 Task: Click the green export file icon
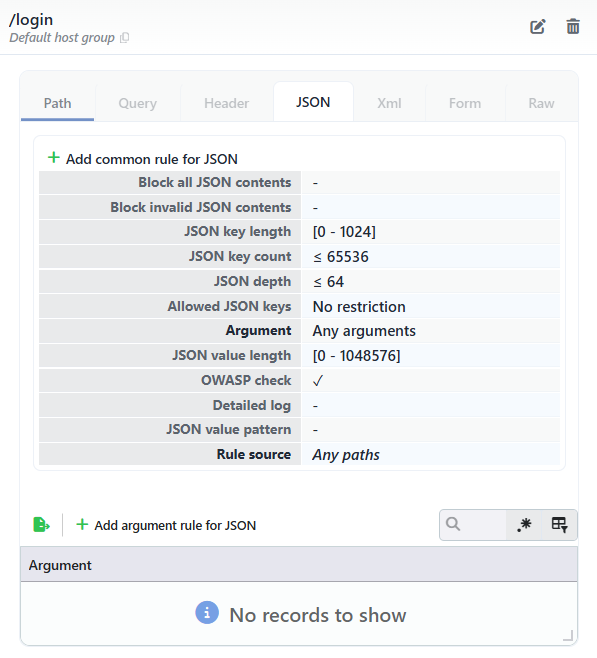click(x=42, y=525)
